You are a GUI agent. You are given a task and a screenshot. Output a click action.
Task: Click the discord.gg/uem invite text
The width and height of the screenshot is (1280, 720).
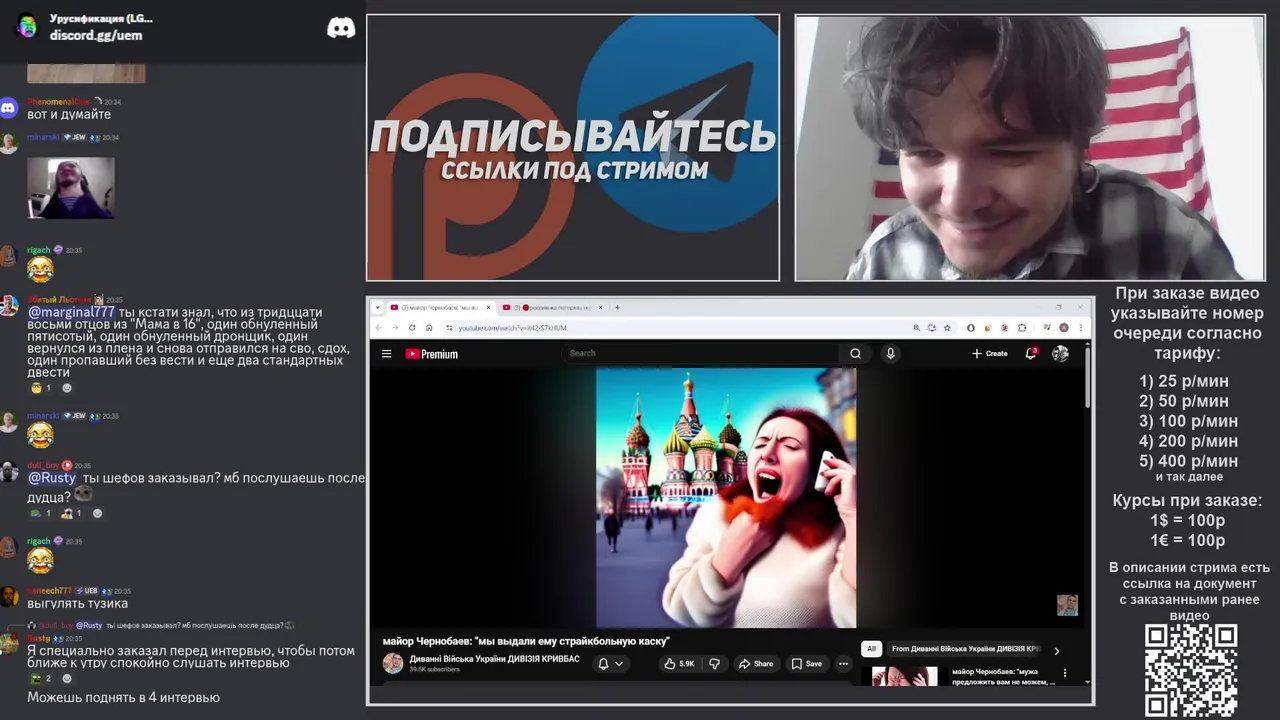tap(96, 35)
